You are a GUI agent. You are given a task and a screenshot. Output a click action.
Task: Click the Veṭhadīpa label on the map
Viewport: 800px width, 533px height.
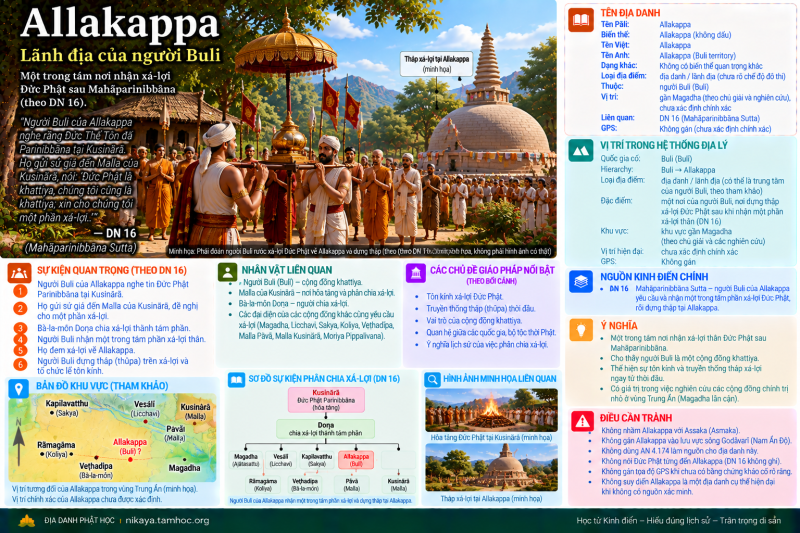[x=96, y=470]
